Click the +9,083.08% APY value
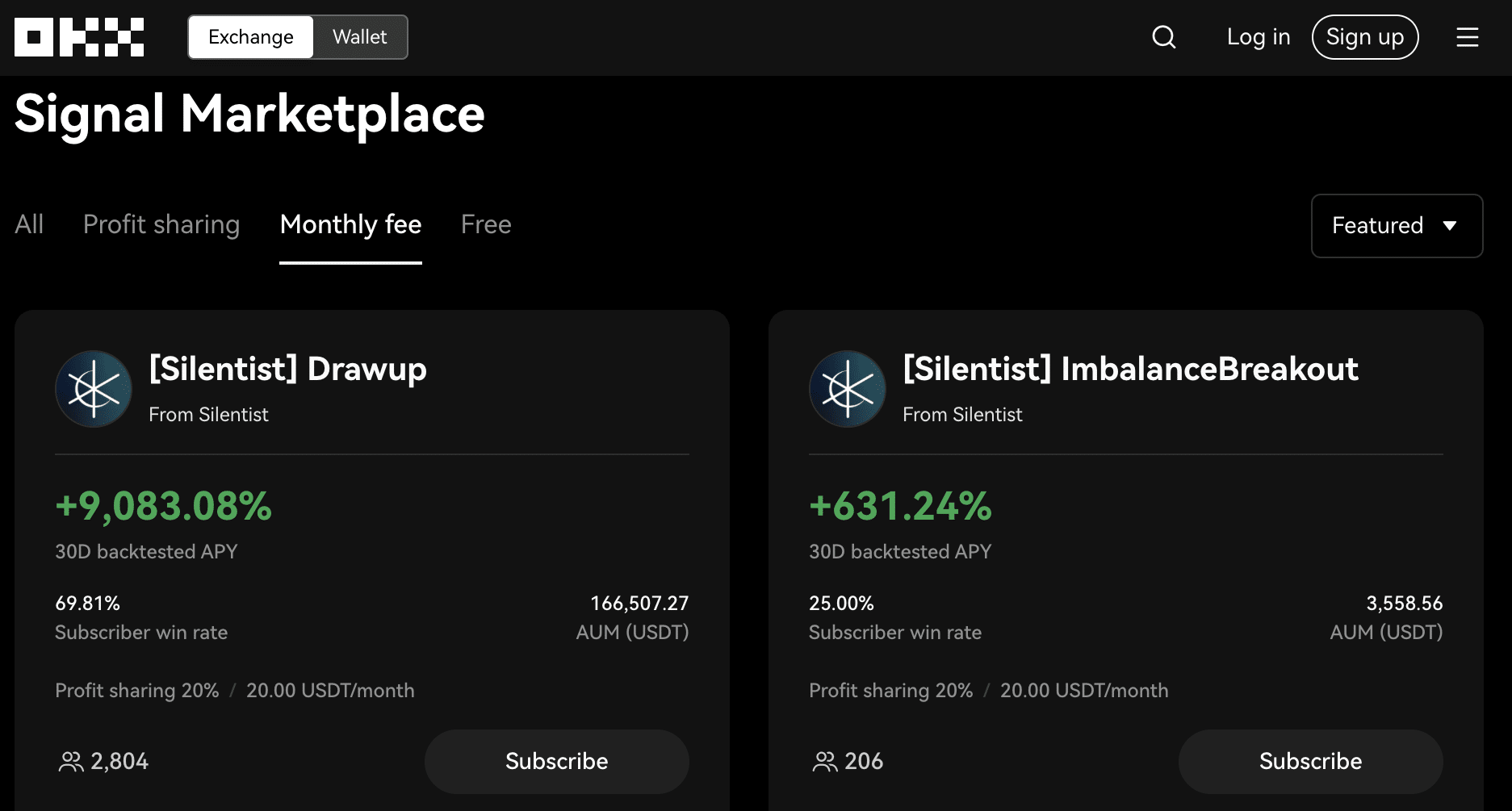 click(x=163, y=507)
